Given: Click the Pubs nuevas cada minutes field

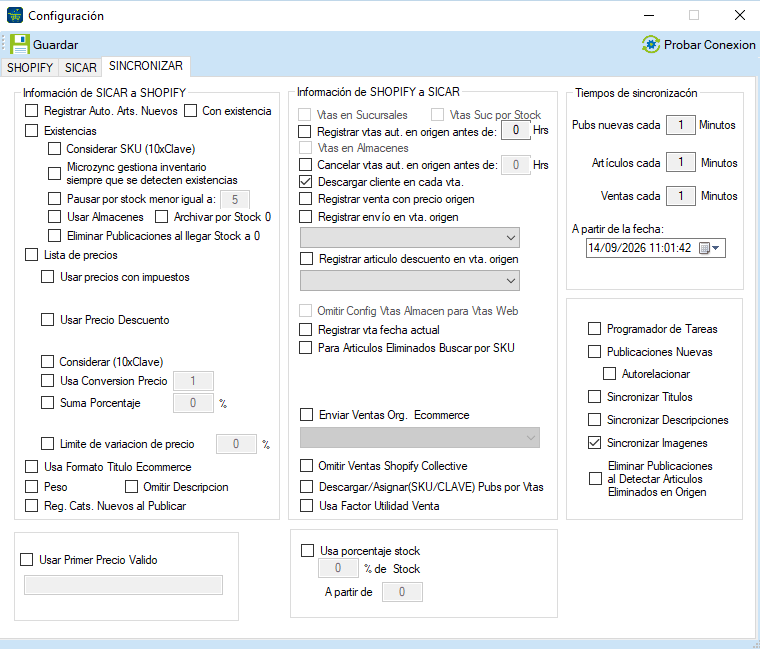Looking at the screenshot, I should click(x=681, y=125).
